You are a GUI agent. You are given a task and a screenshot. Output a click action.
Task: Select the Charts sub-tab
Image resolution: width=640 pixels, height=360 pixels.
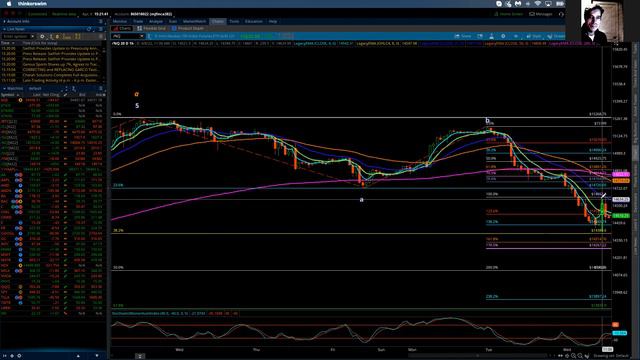(x=122, y=28)
